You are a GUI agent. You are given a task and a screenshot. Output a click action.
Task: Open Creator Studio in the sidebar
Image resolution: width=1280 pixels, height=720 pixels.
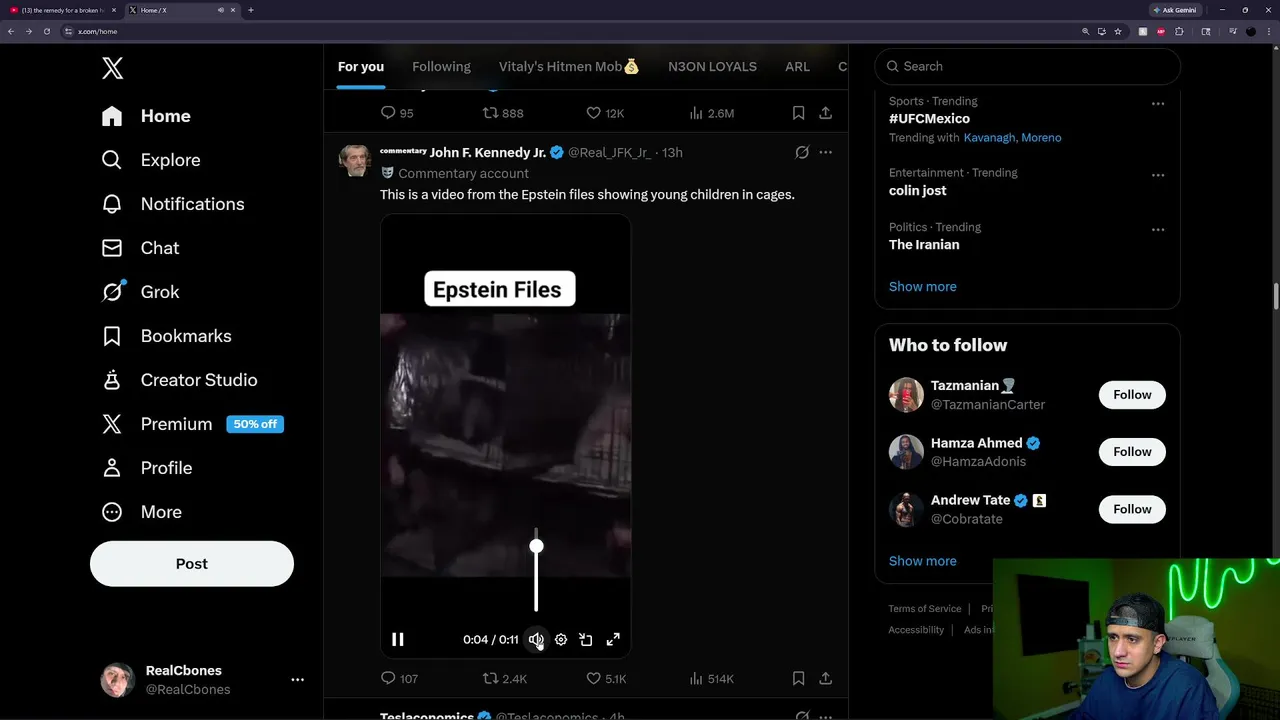click(179, 380)
